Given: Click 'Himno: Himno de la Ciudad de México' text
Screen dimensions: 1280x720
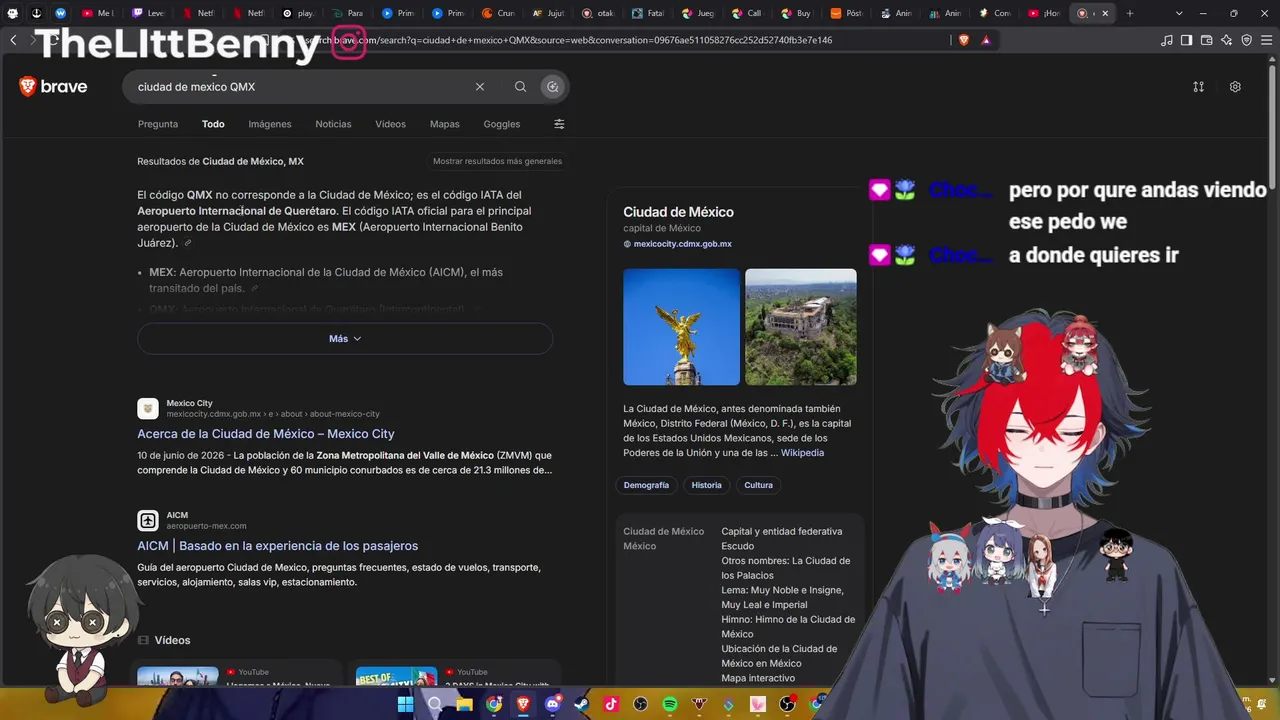Looking at the screenshot, I should [x=788, y=626].
